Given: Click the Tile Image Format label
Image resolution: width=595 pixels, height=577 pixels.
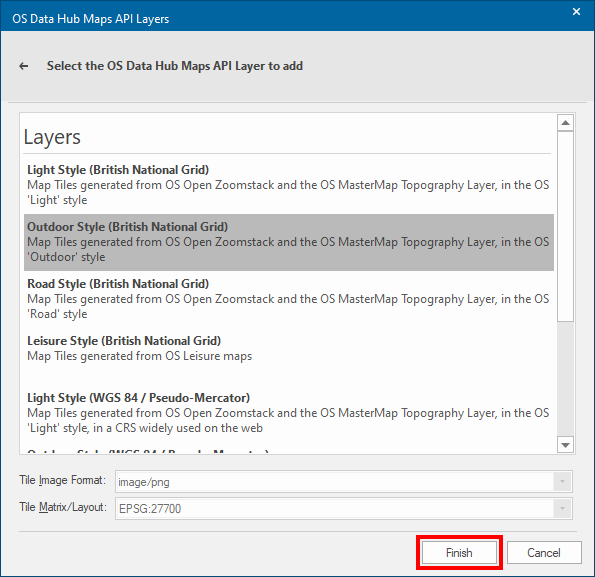Looking at the screenshot, I should pos(63,480).
